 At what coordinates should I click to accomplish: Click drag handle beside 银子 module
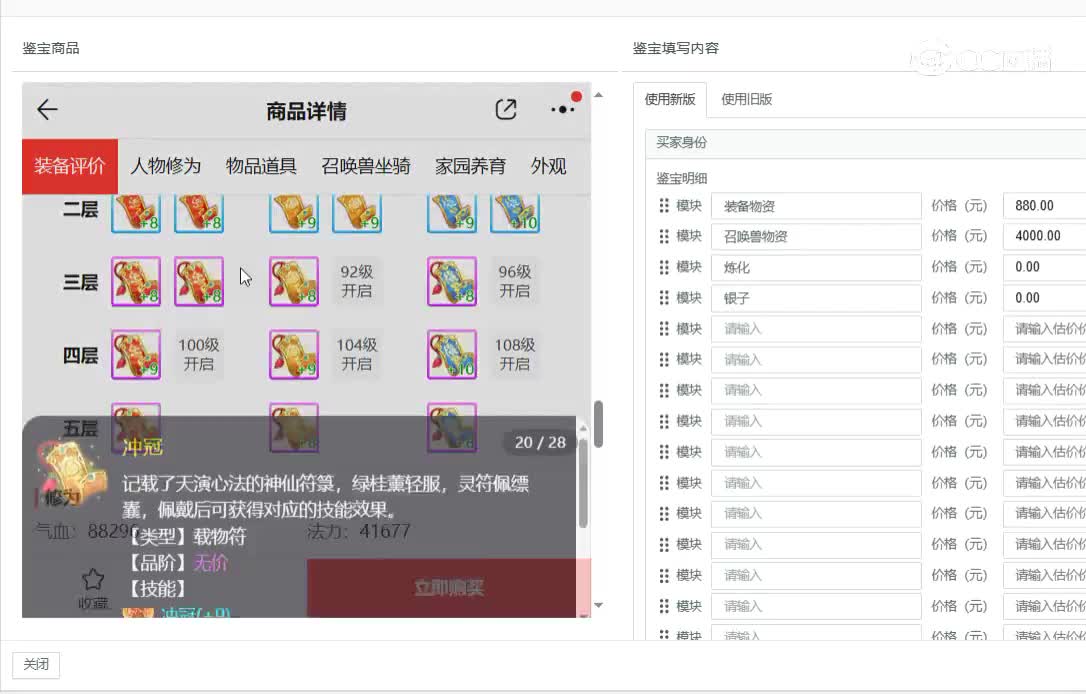point(664,298)
